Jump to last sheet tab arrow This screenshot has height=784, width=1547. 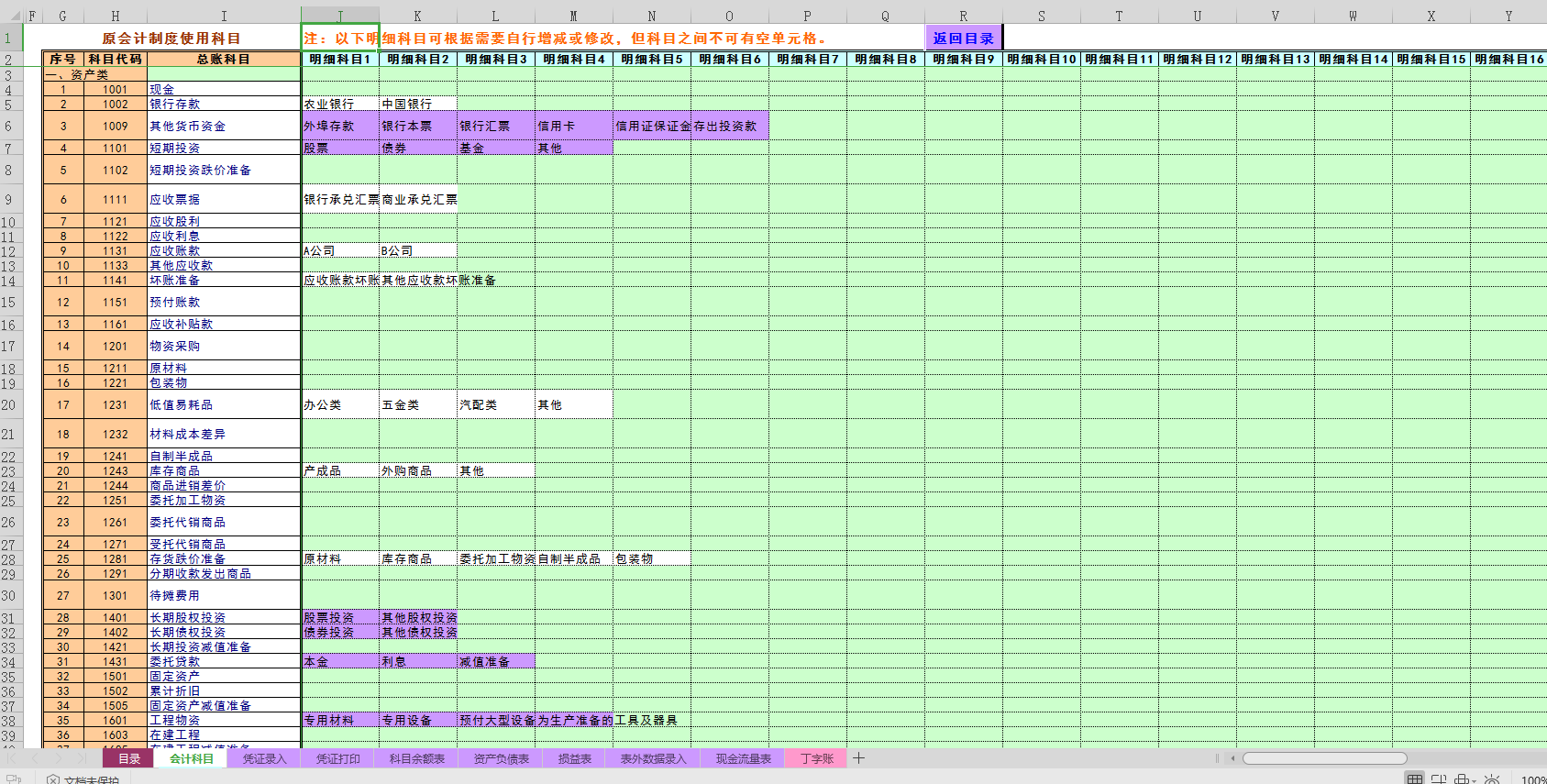83,758
